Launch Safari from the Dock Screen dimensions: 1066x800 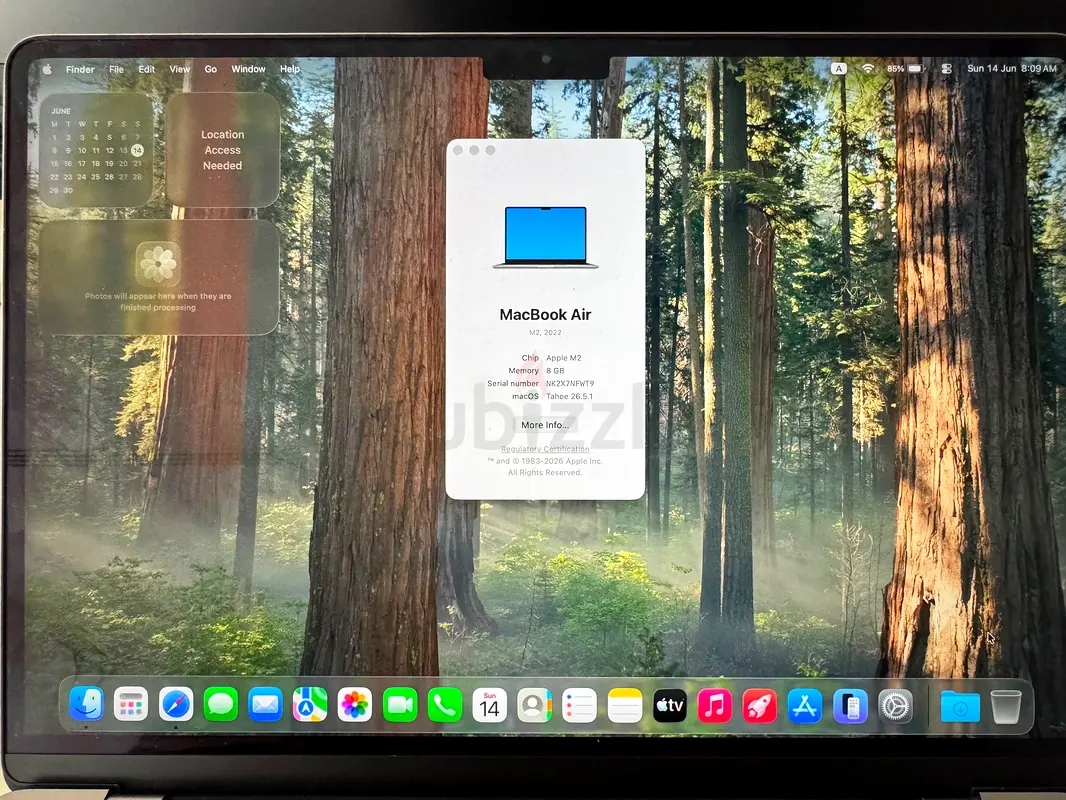(x=175, y=705)
